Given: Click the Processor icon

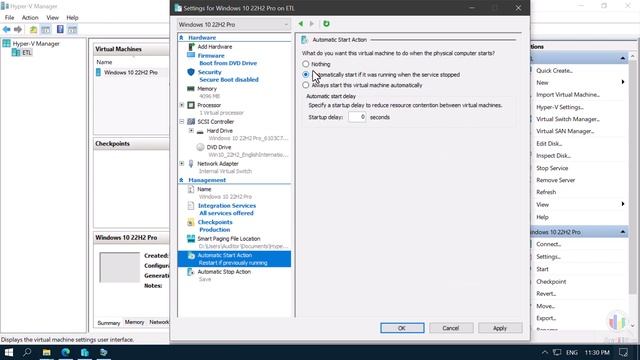Looking at the screenshot, I should click(x=191, y=105).
